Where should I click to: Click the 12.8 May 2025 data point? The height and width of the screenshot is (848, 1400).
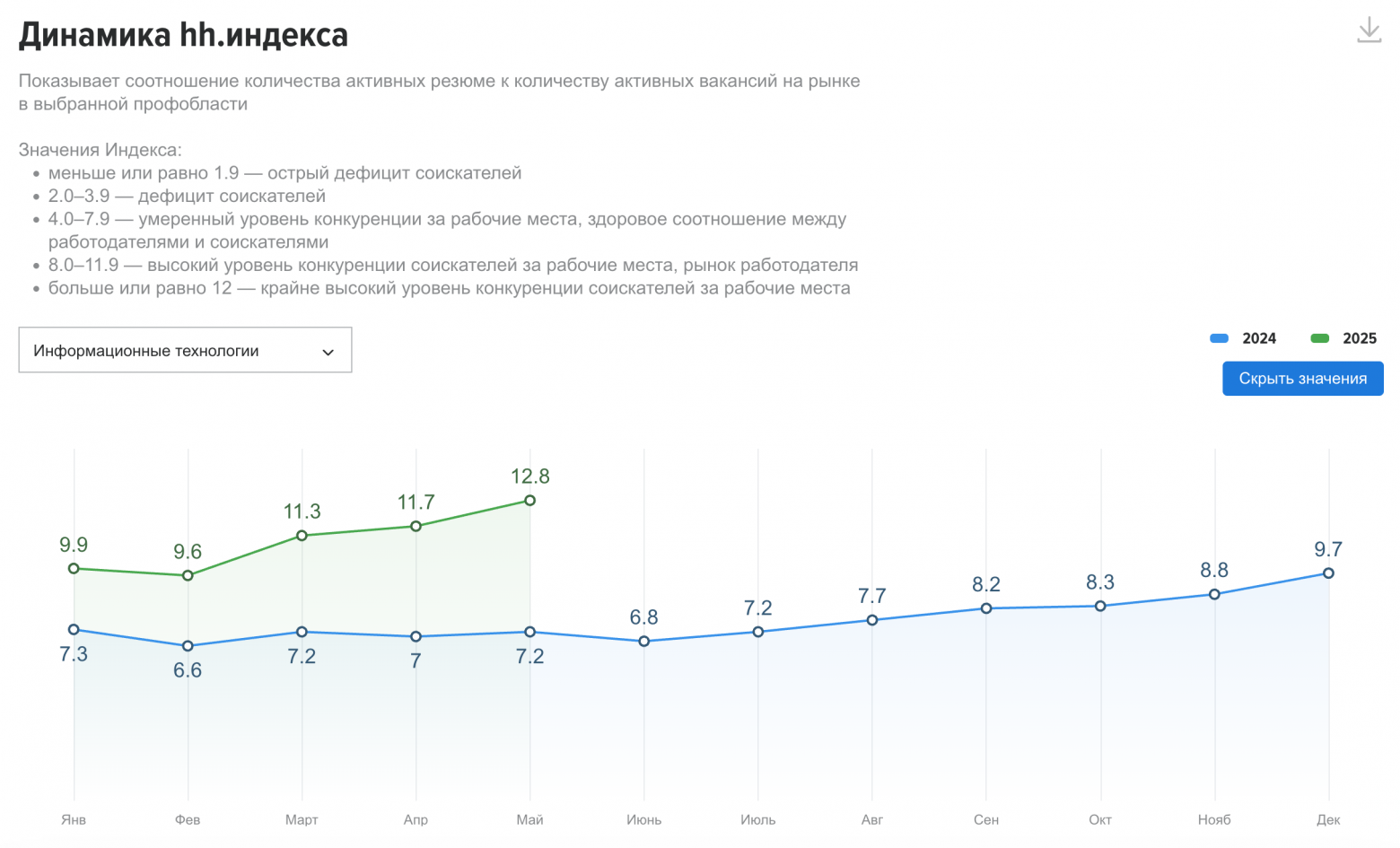[529, 501]
